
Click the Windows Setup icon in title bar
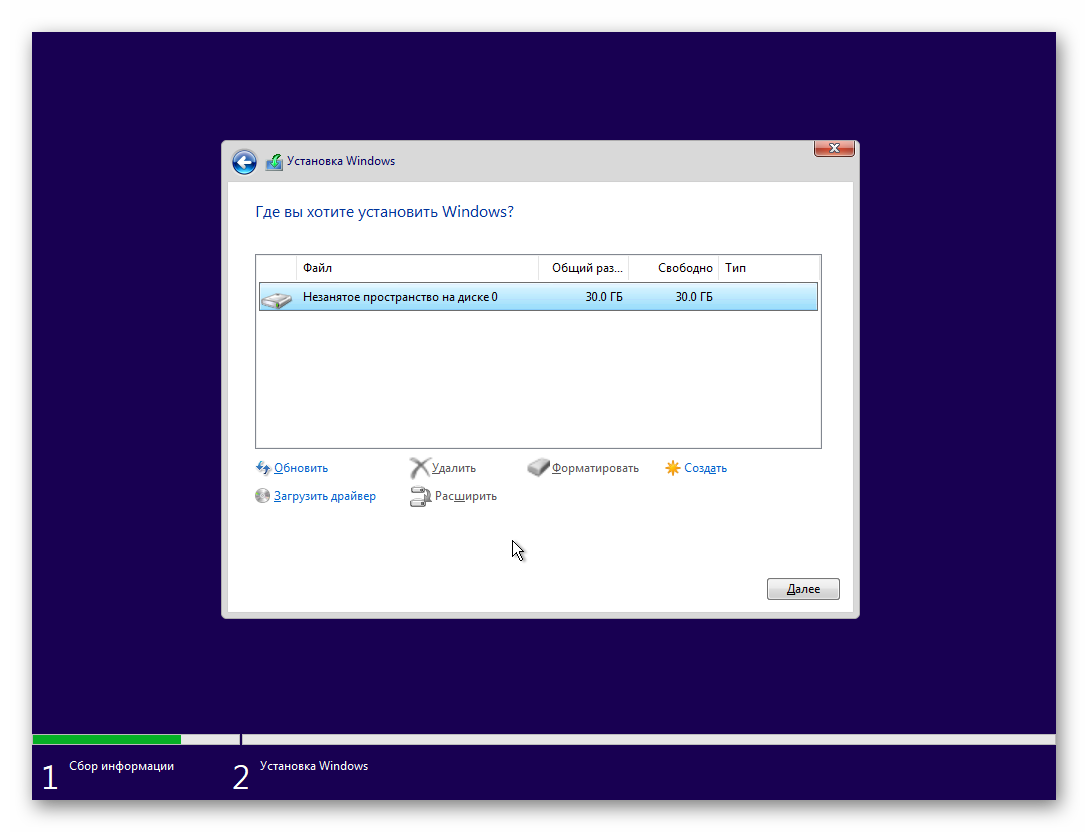coord(275,162)
